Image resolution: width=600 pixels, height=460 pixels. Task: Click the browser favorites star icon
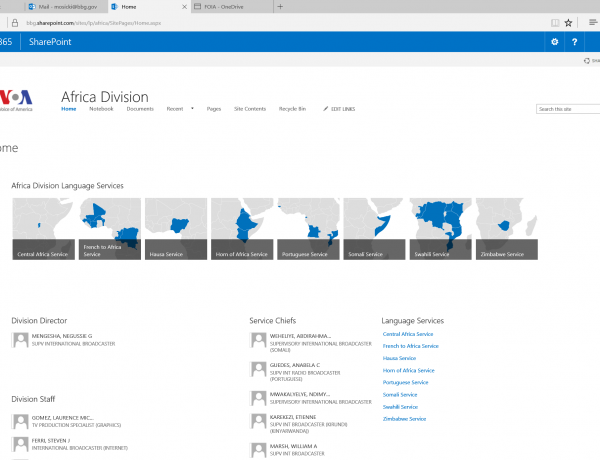(568, 23)
